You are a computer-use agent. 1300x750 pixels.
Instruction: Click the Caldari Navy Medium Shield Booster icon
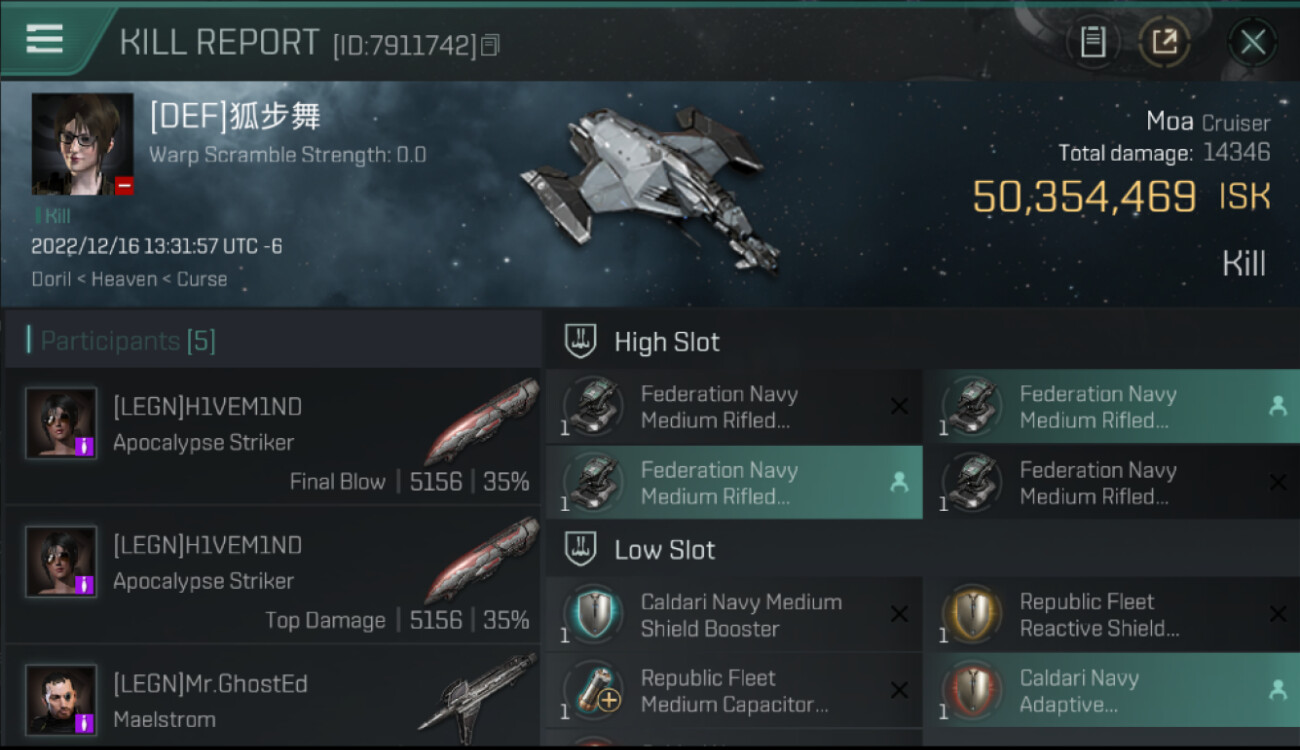594,615
